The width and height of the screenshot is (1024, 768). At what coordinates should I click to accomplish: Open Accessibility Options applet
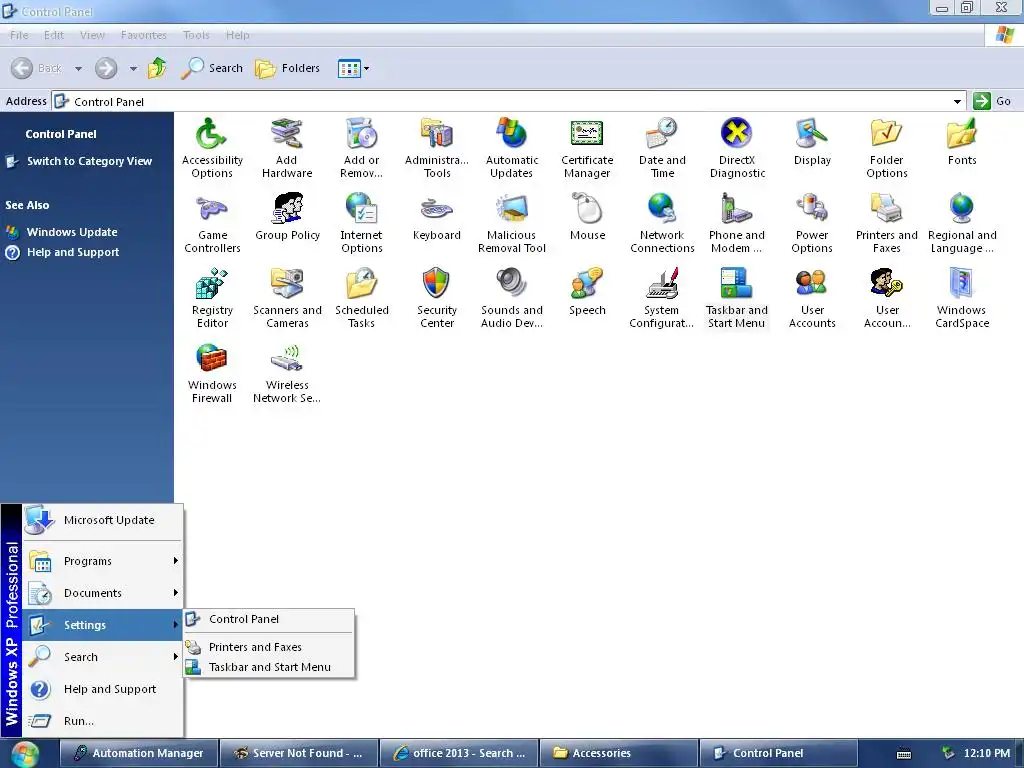[212, 148]
